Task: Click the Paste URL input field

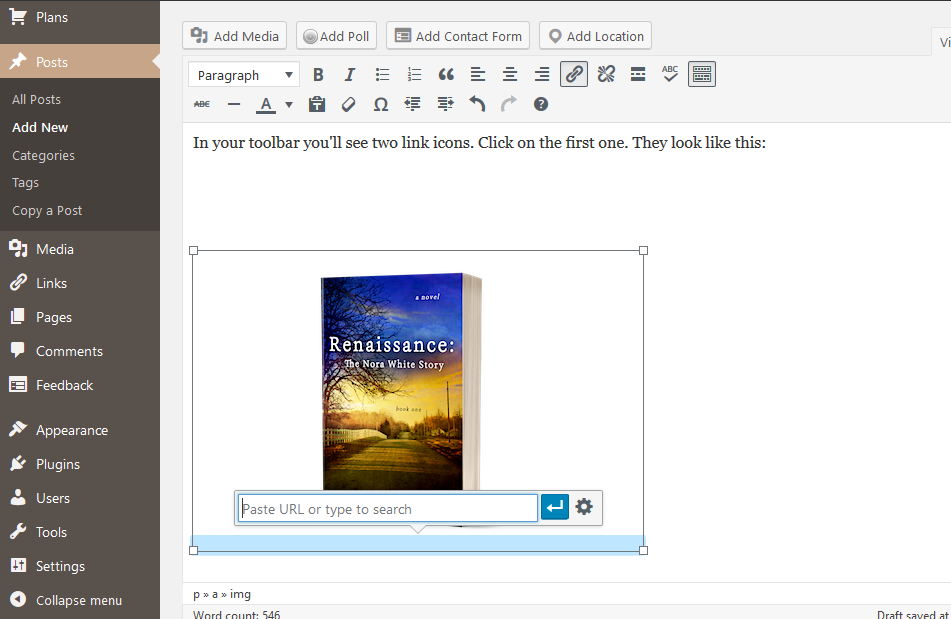Action: [388, 509]
